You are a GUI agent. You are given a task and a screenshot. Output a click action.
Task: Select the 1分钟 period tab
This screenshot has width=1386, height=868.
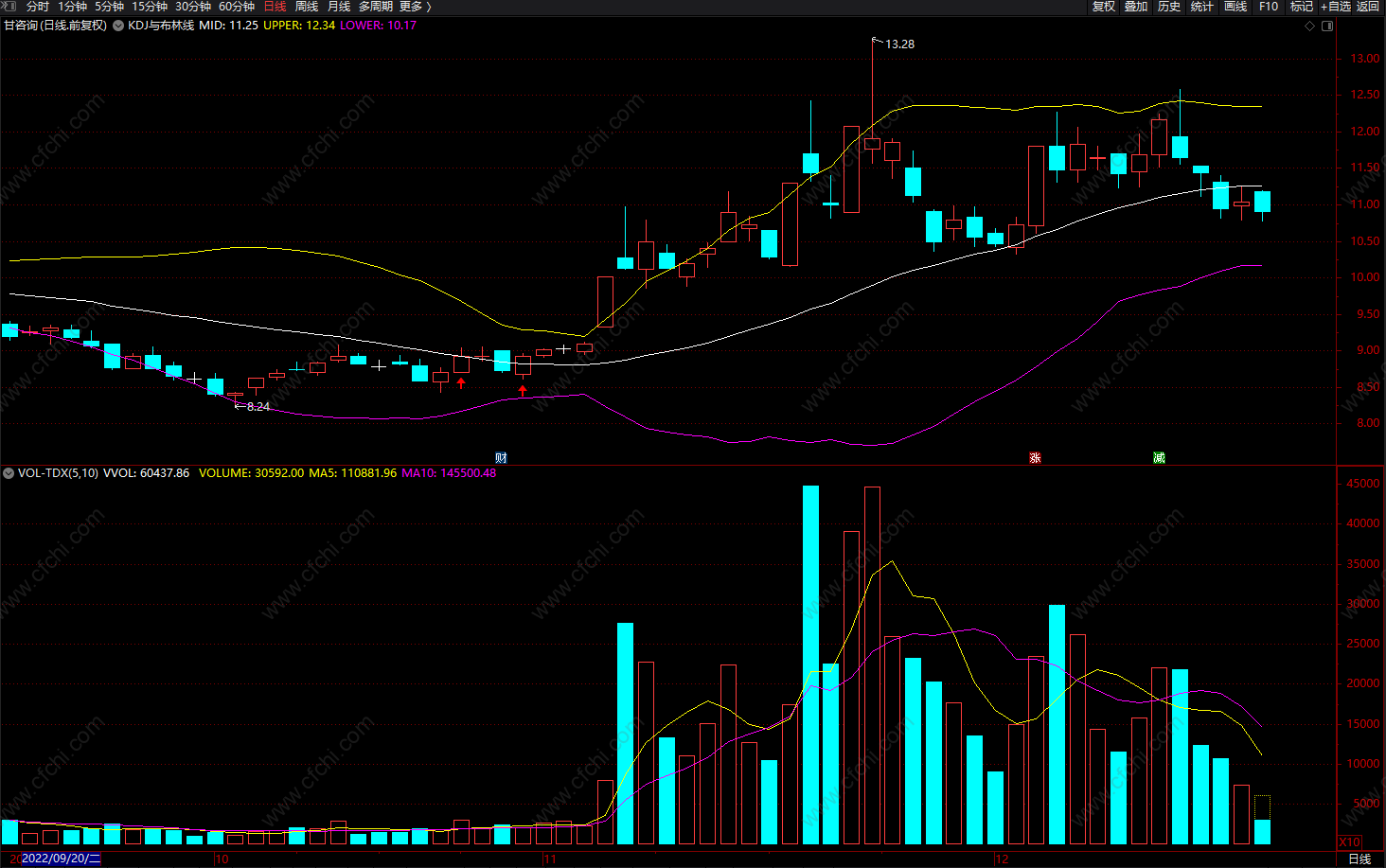pyautogui.click(x=73, y=7)
